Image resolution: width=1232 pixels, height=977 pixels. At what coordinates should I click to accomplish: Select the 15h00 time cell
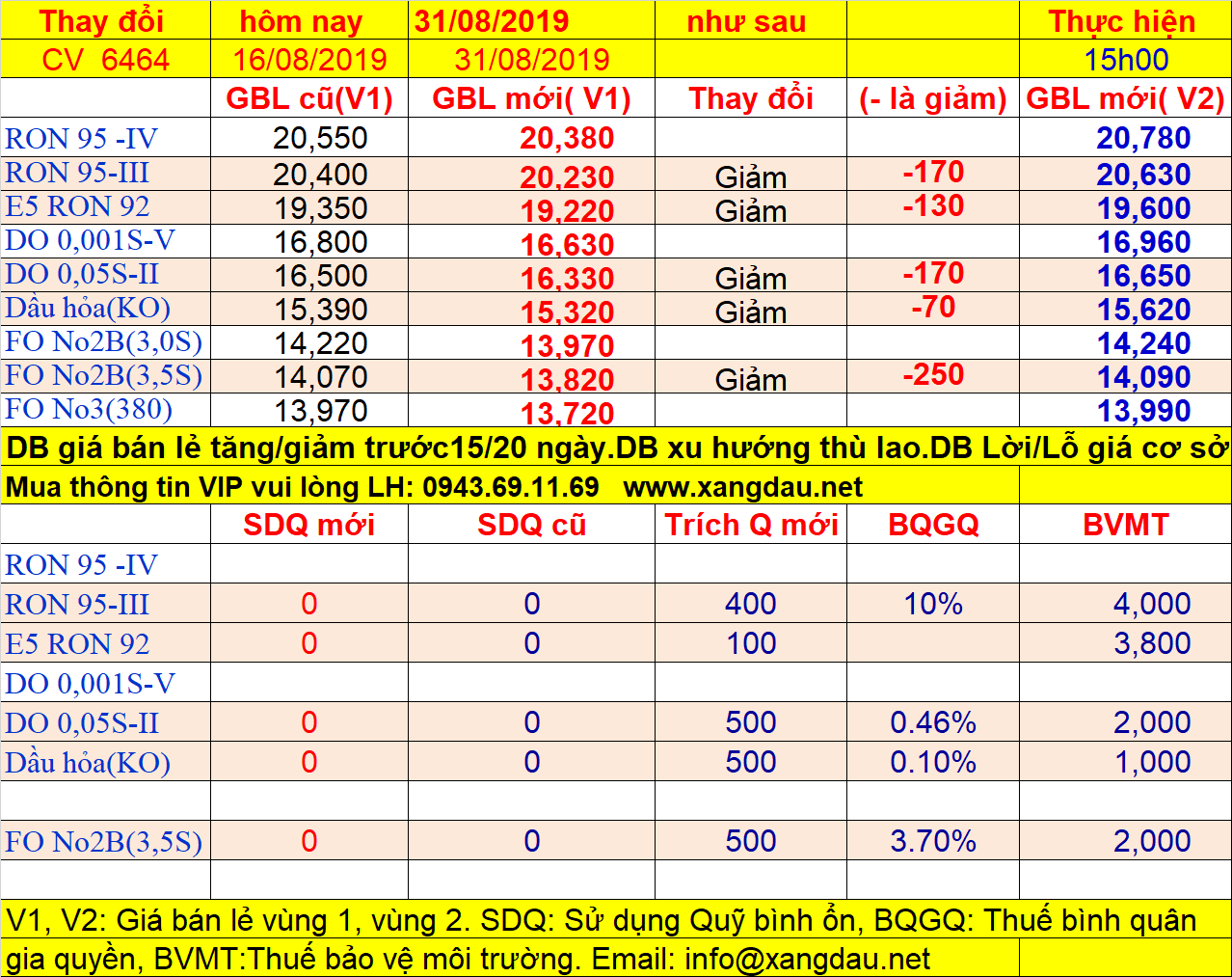coord(1126,60)
